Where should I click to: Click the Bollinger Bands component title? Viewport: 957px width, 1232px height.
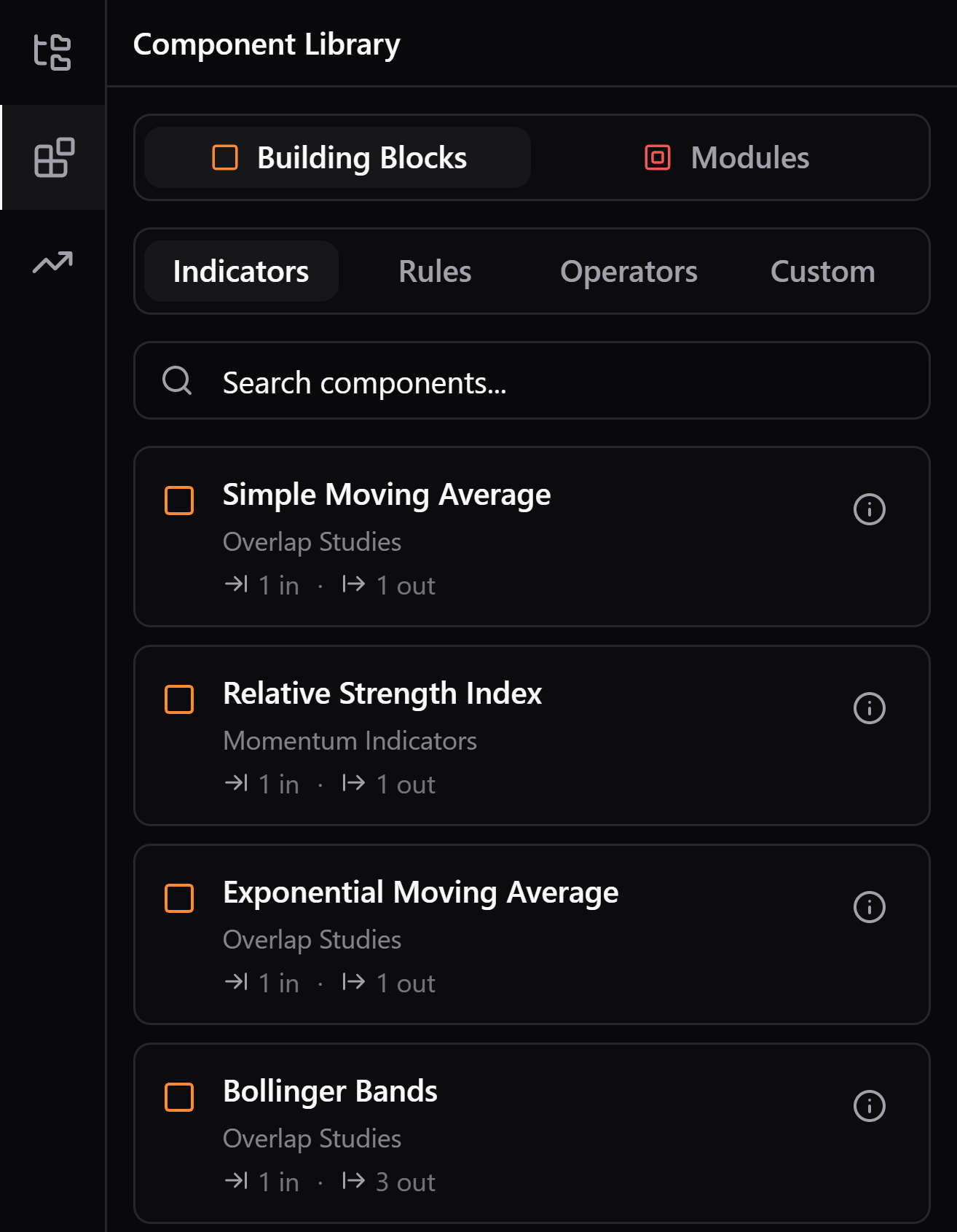point(330,1091)
